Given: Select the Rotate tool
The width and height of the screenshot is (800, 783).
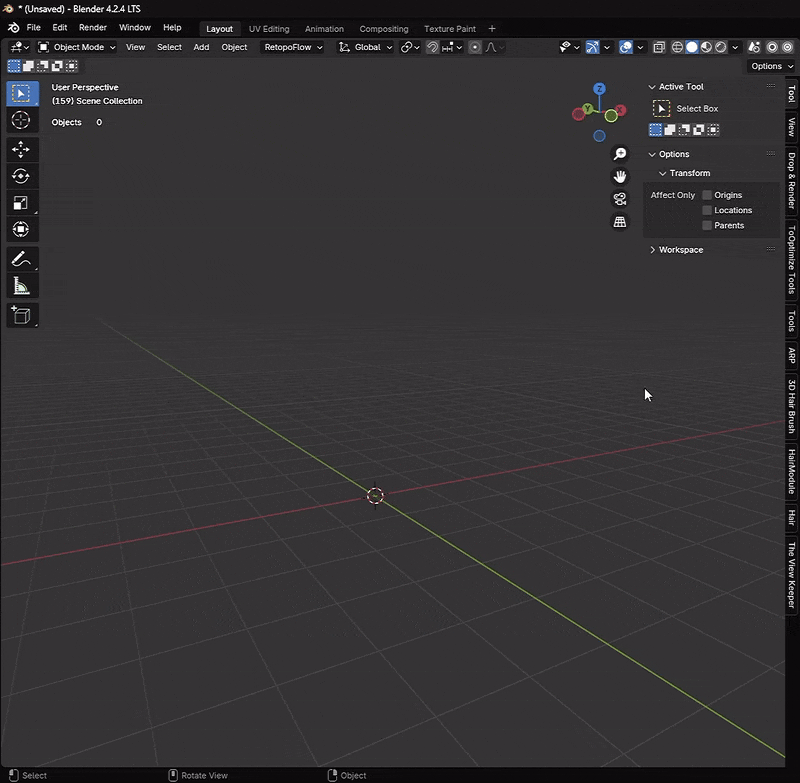Looking at the screenshot, I should coord(21,176).
